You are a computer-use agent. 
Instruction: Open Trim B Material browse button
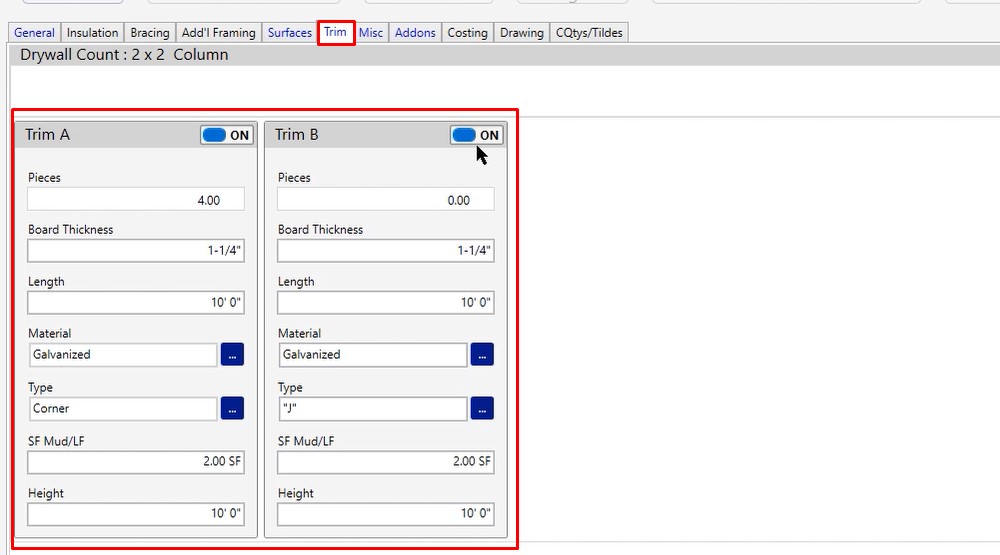(482, 355)
